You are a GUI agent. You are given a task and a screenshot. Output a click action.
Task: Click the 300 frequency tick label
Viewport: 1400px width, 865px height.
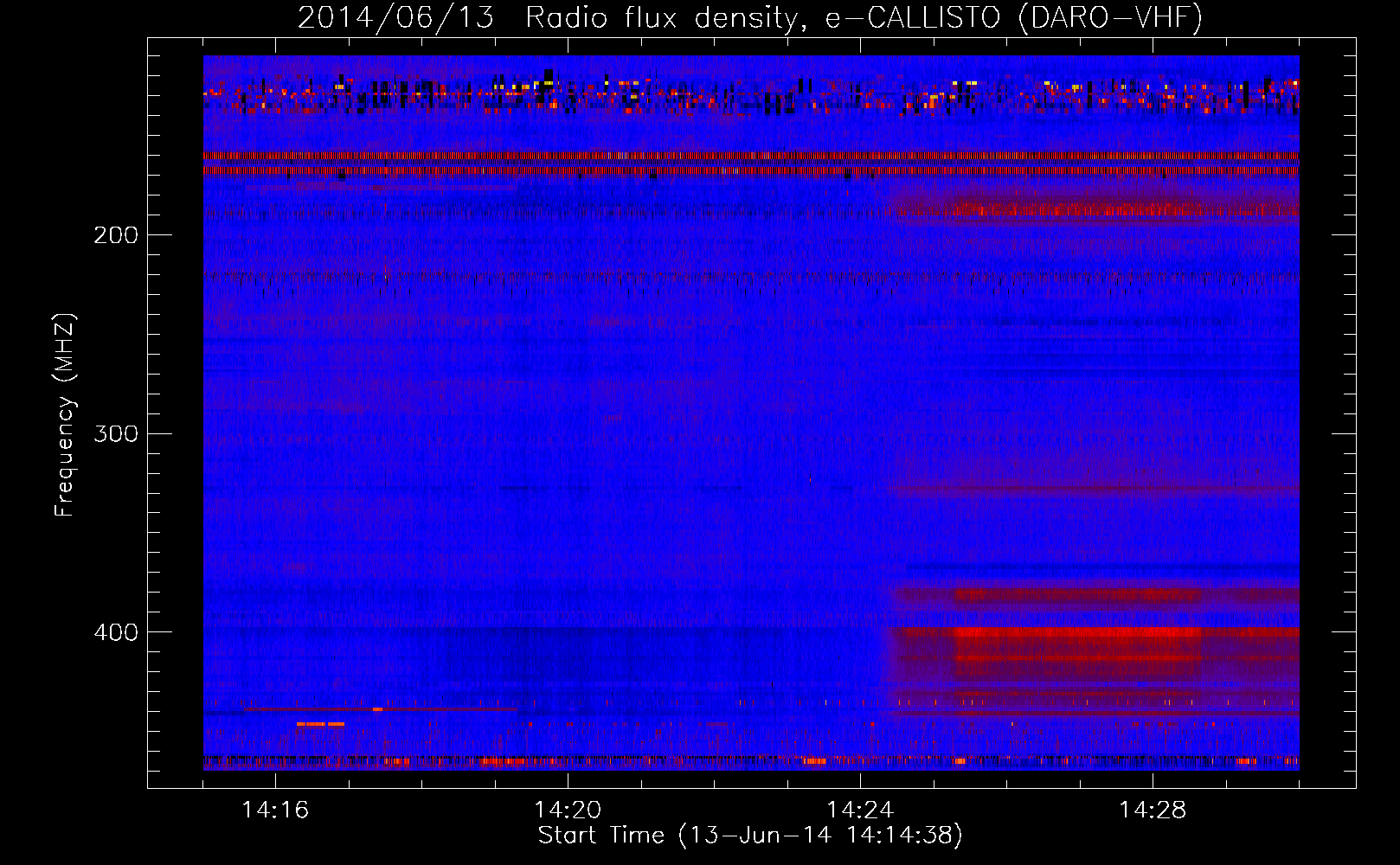click(x=116, y=433)
